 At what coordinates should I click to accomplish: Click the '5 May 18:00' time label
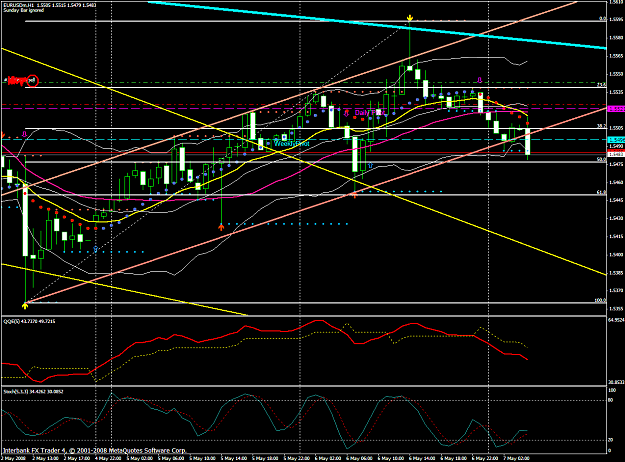pyautogui.click(x=265, y=458)
